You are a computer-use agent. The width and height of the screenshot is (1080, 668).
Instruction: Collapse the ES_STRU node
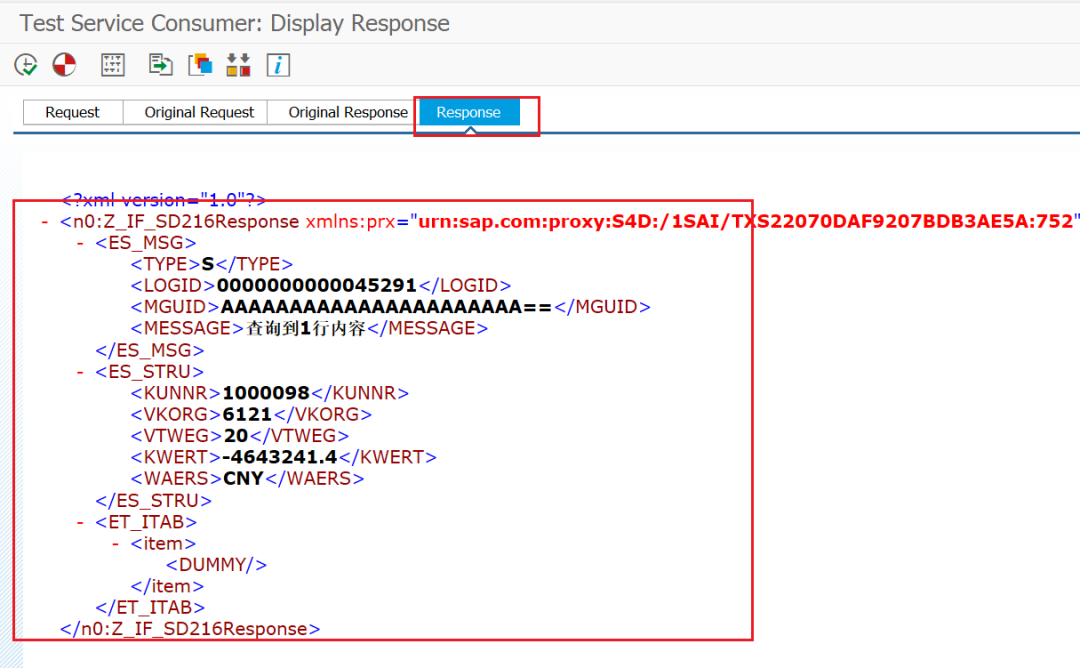(80, 372)
